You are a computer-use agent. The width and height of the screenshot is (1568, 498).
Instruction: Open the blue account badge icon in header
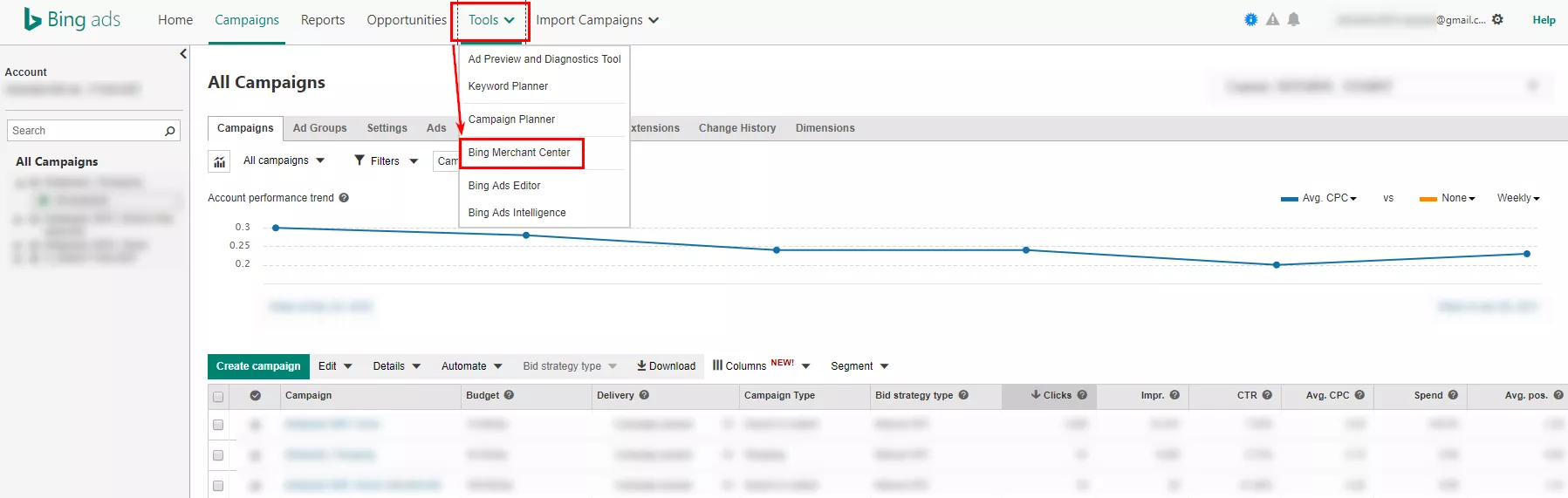[1250, 19]
